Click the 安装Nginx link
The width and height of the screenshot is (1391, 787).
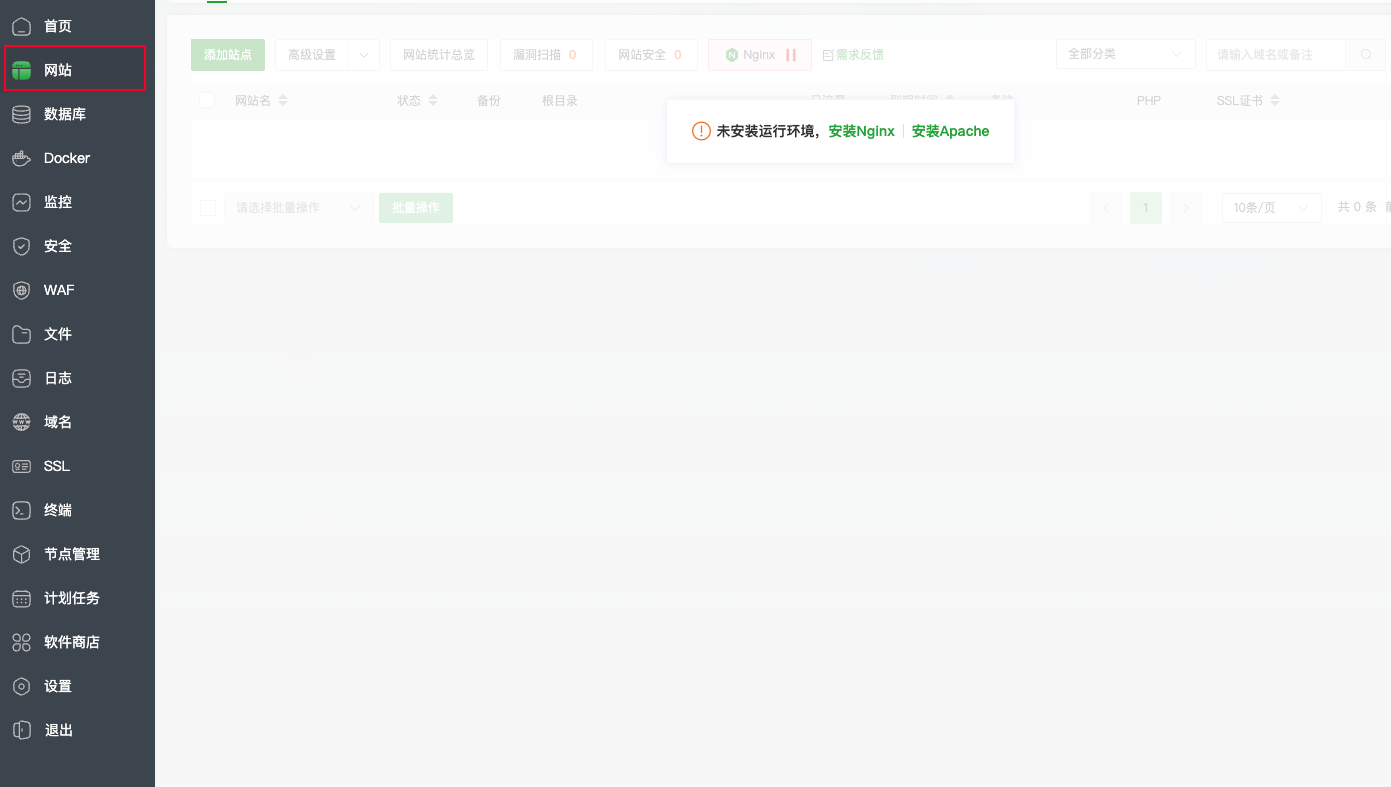[861, 131]
